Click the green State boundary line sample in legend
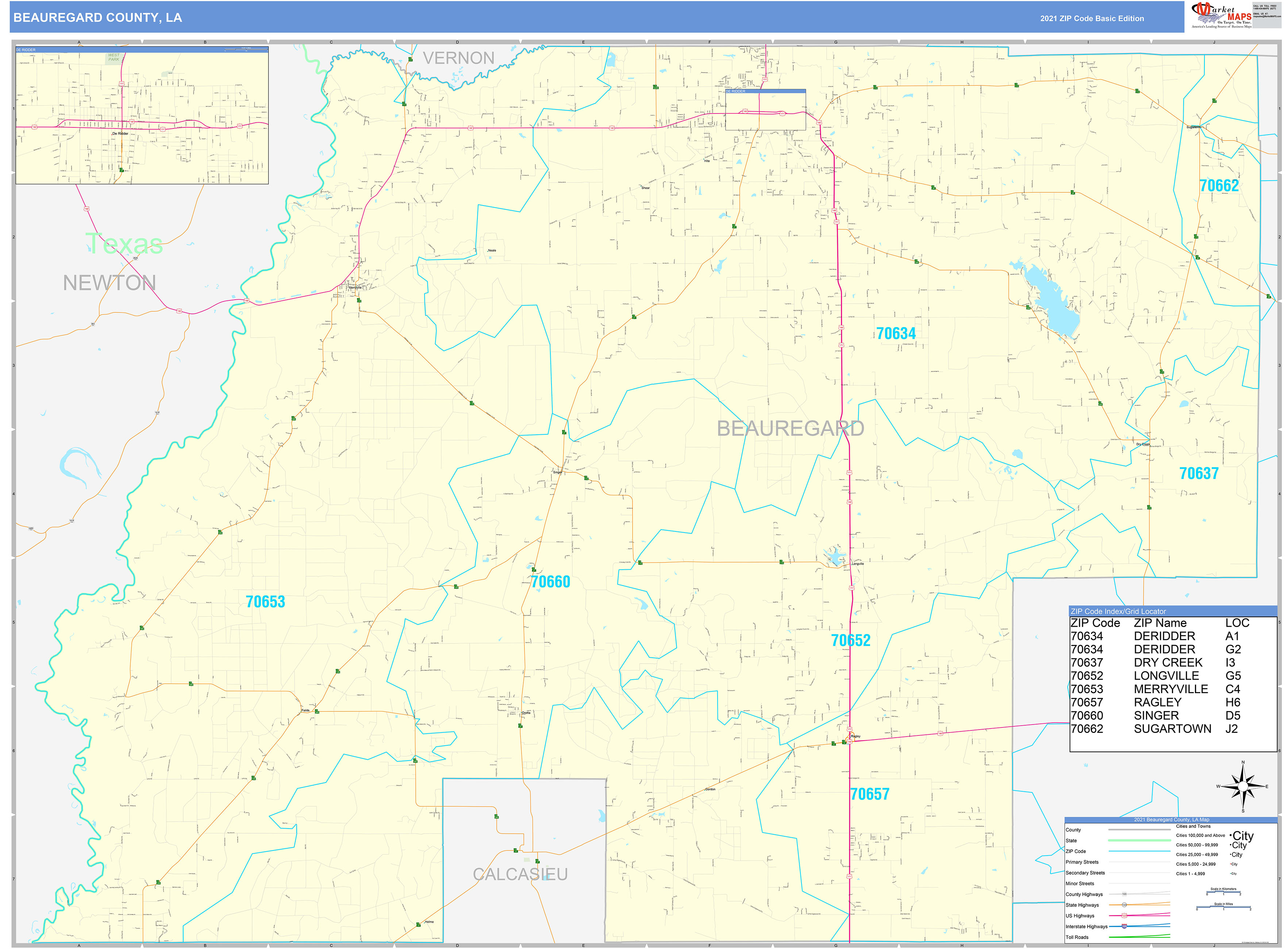This screenshot has width=1288, height=949. [x=1139, y=841]
